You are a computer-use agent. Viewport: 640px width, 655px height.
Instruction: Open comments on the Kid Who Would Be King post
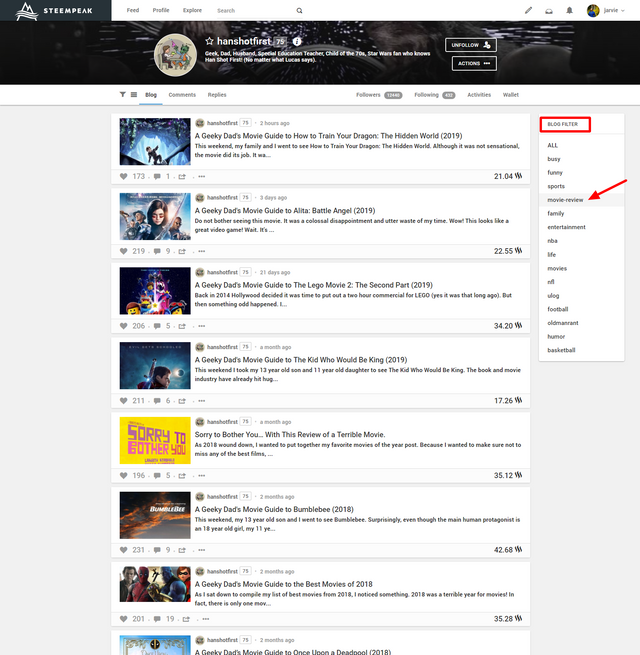pos(157,401)
